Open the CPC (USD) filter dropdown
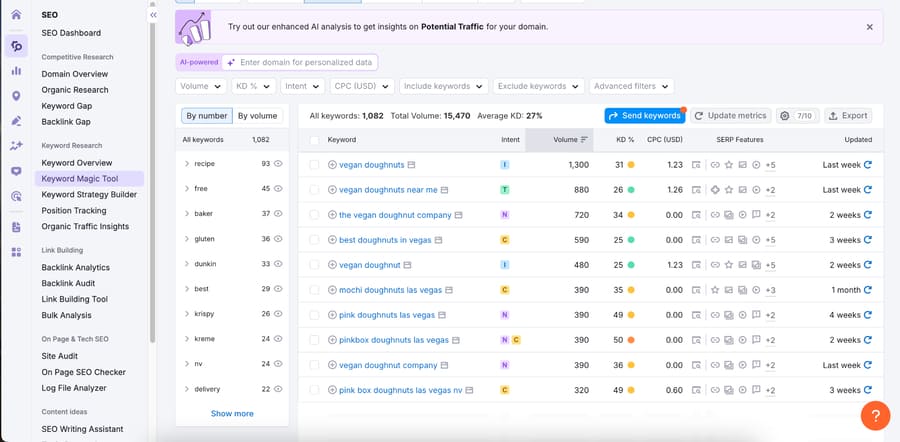This screenshot has width=900, height=442. pos(362,86)
